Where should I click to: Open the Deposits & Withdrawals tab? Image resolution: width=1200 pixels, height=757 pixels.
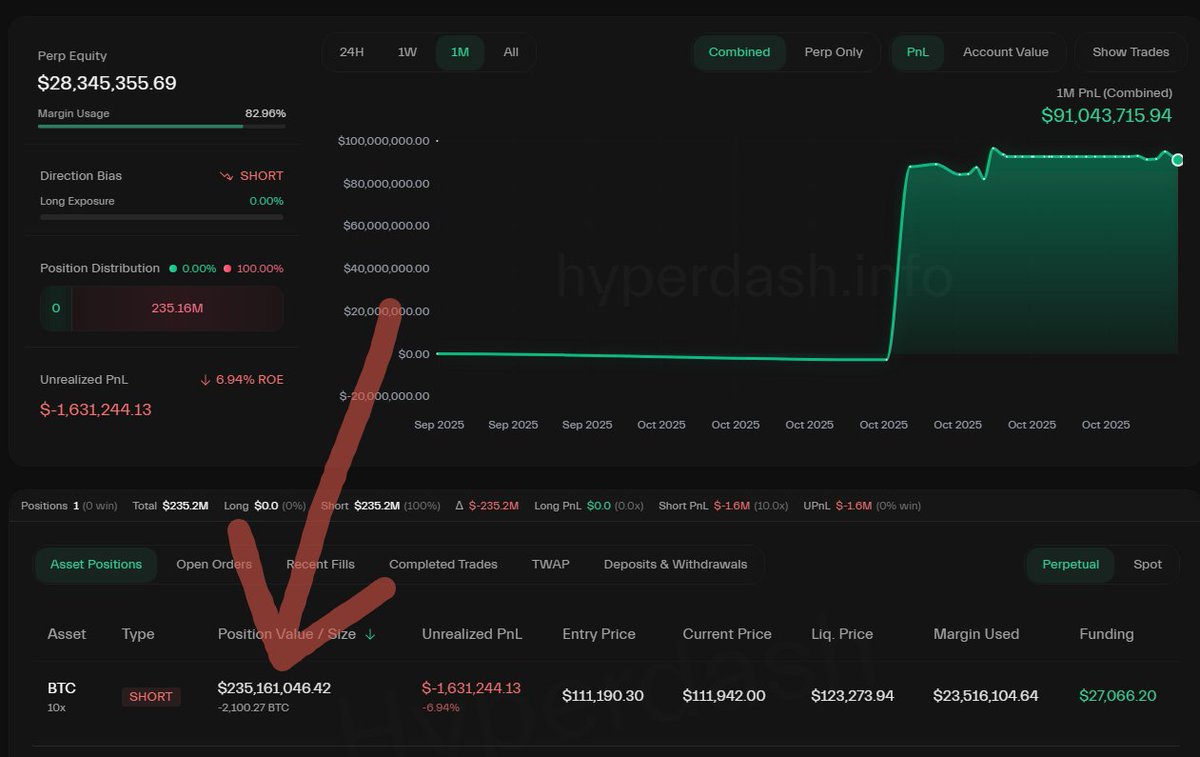pyautogui.click(x=675, y=564)
